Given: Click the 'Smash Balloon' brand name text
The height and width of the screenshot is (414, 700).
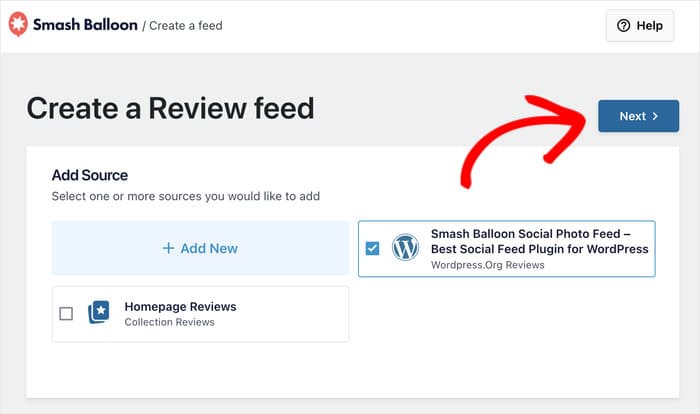Looking at the screenshot, I should pyautogui.click(x=85, y=25).
